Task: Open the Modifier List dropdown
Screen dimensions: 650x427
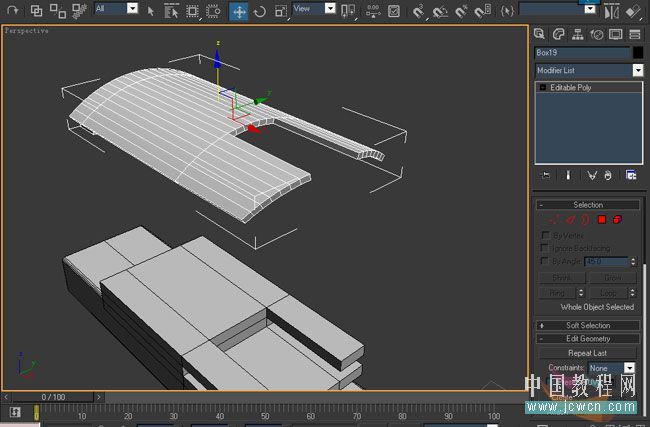Action: coord(638,70)
